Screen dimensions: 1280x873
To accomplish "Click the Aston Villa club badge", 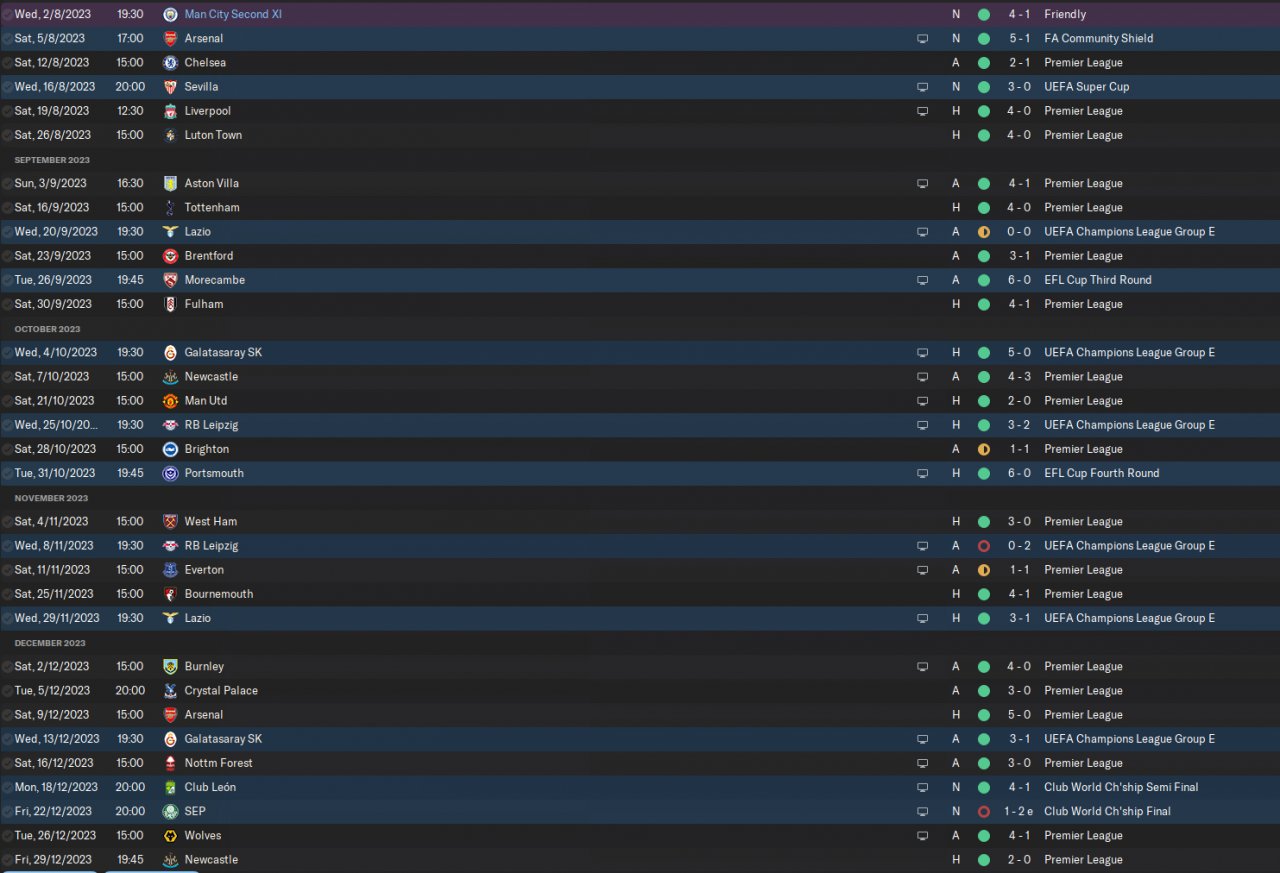I will (x=170, y=183).
